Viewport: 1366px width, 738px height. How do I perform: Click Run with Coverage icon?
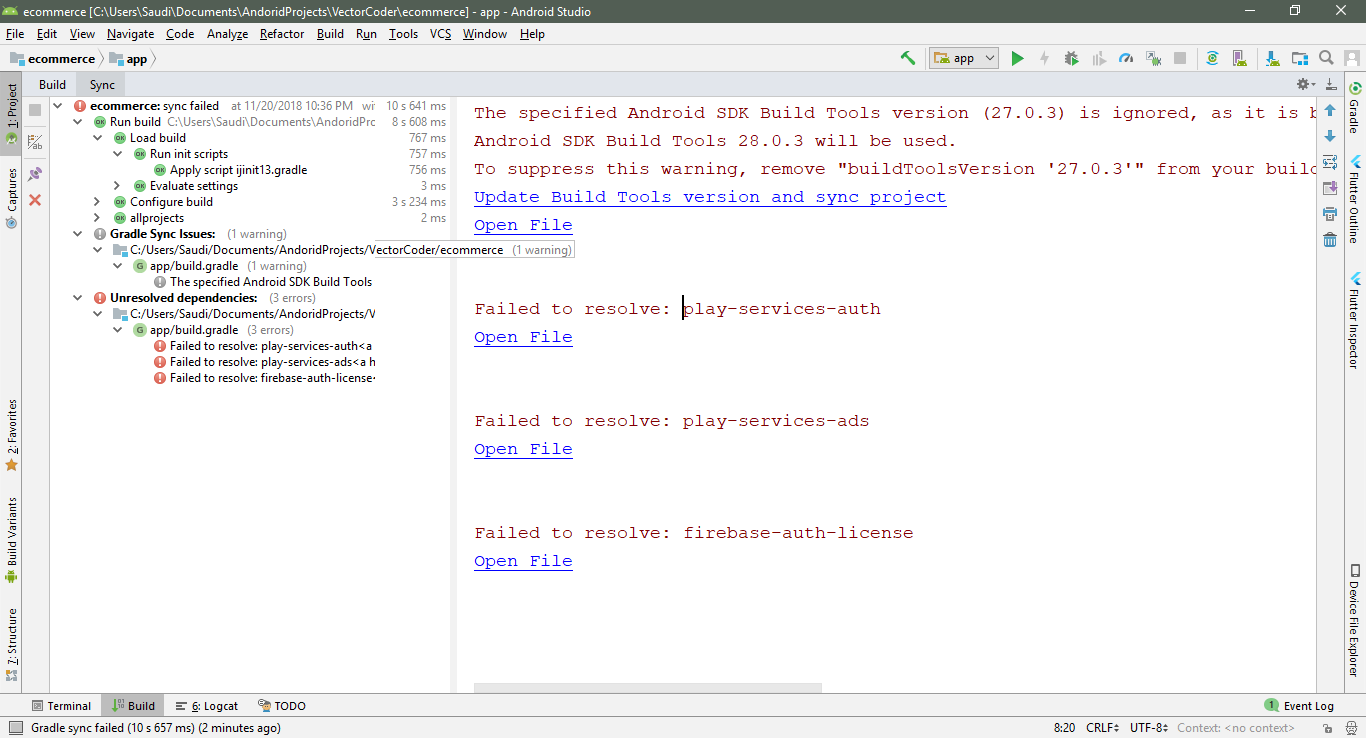point(1099,58)
